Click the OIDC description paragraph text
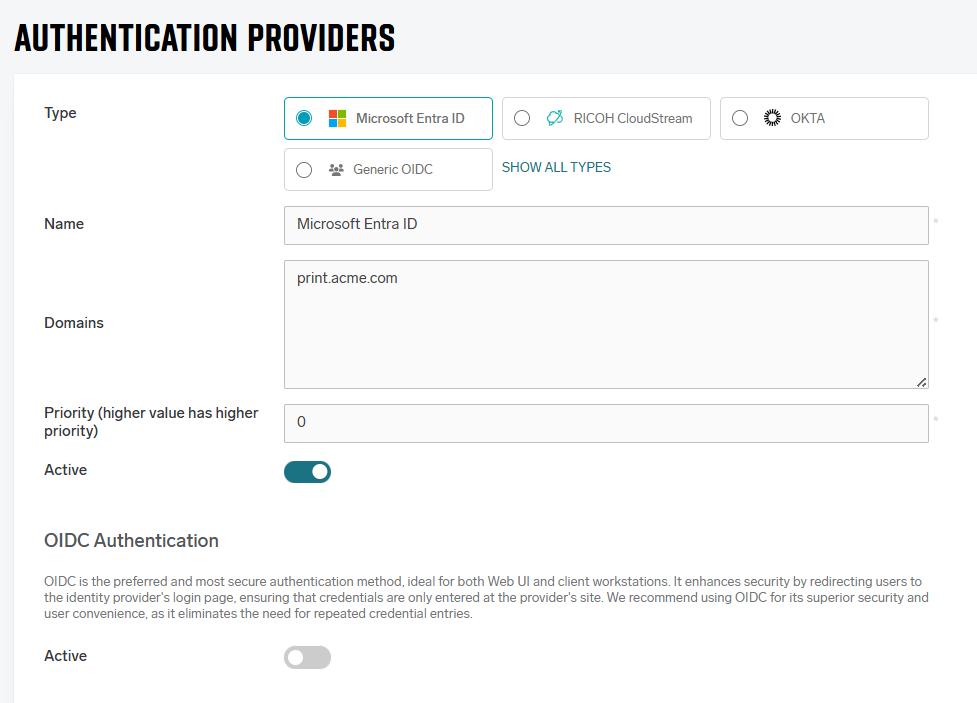Viewport: 977px width, 703px height. tap(485, 597)
